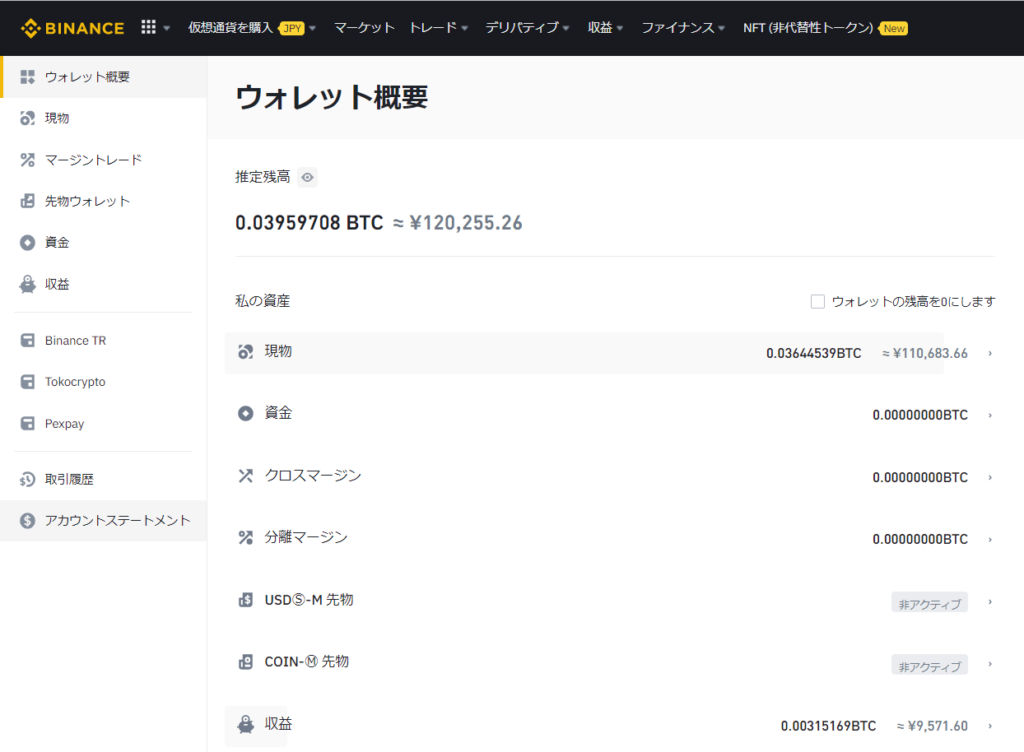Open the NFT (非代替性トークン) menu item

808,28
